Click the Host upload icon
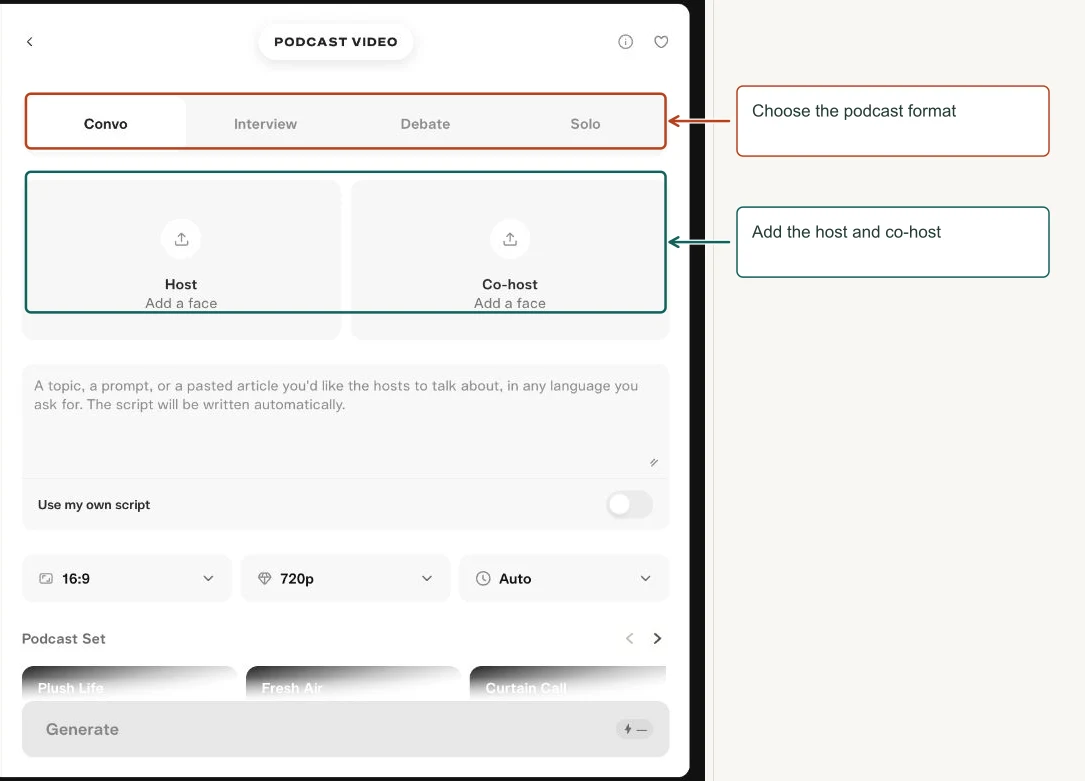This screenshot has height=781, width=1085. (x=181, y=239)
